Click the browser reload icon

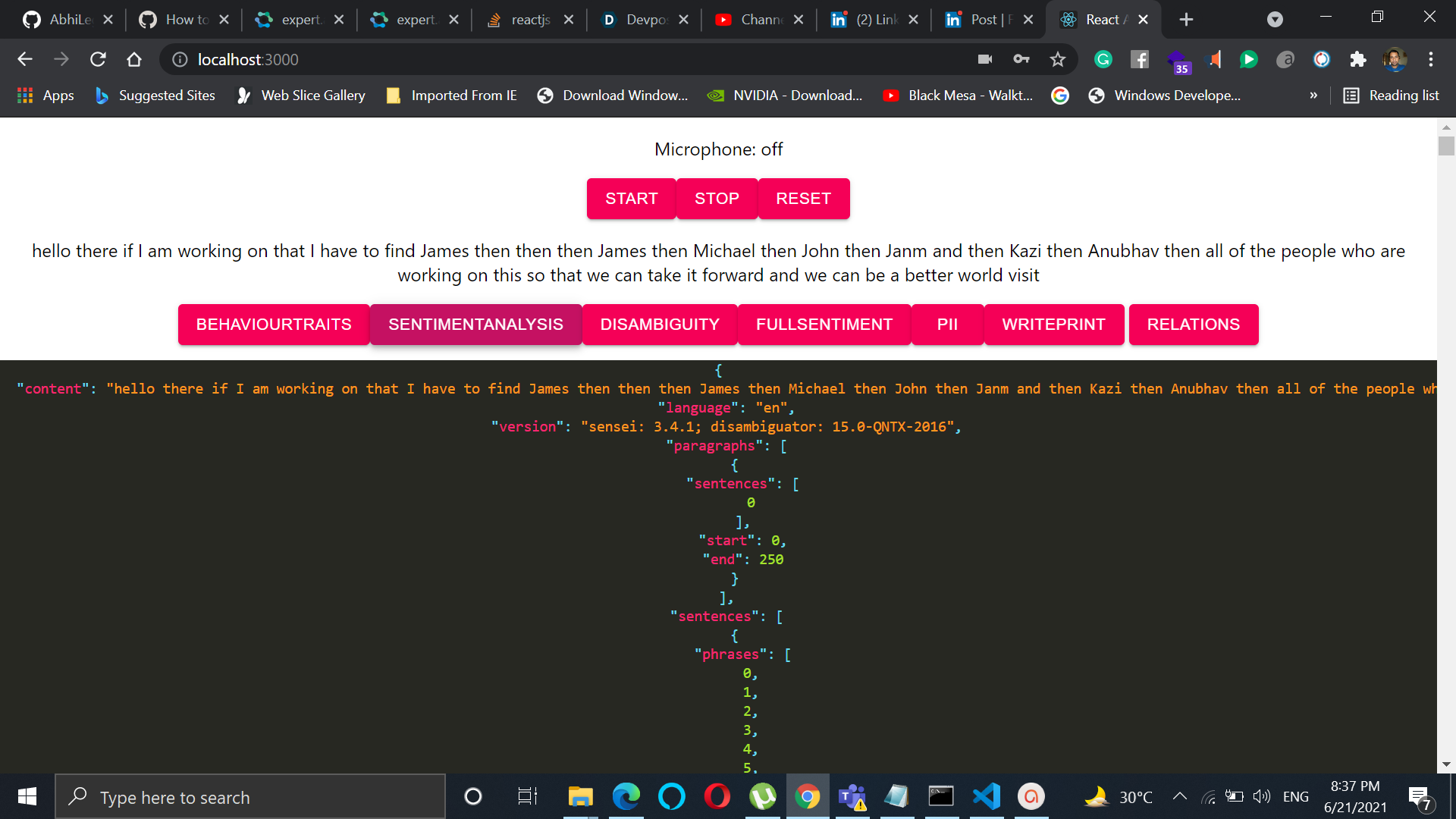click(98, 59)
